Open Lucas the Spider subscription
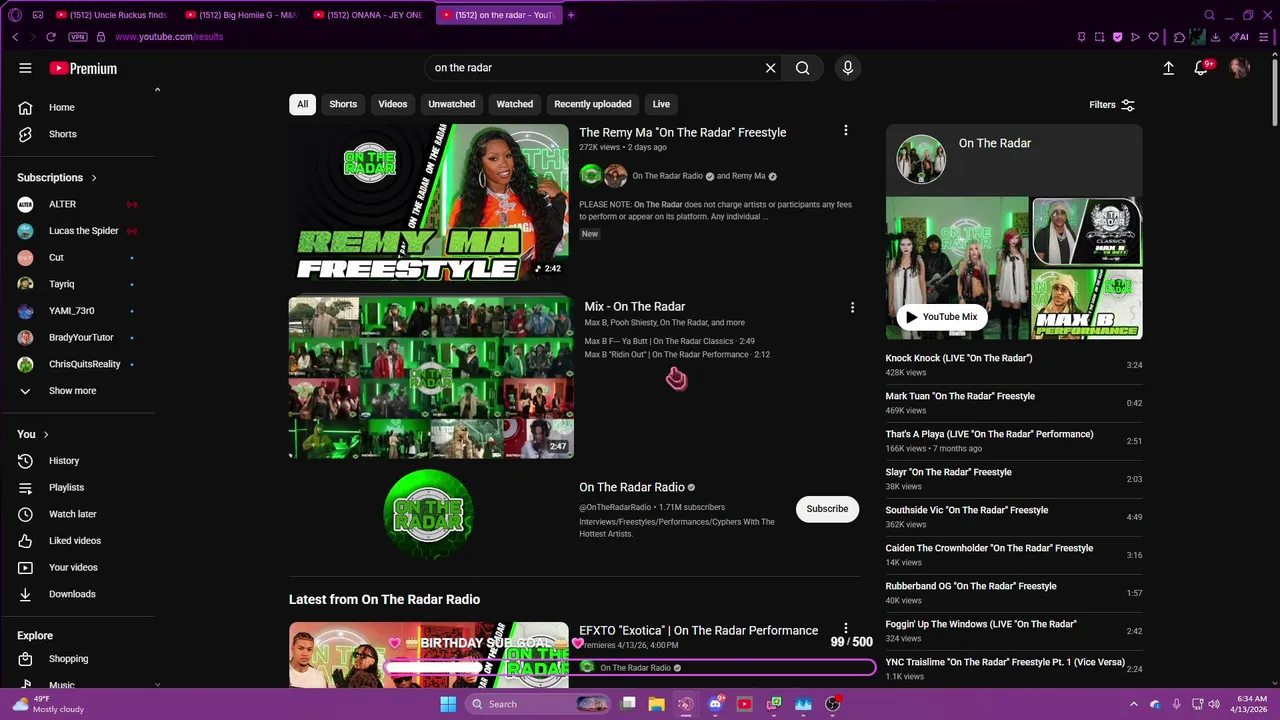1280x720 pixels. click(83, 231)
